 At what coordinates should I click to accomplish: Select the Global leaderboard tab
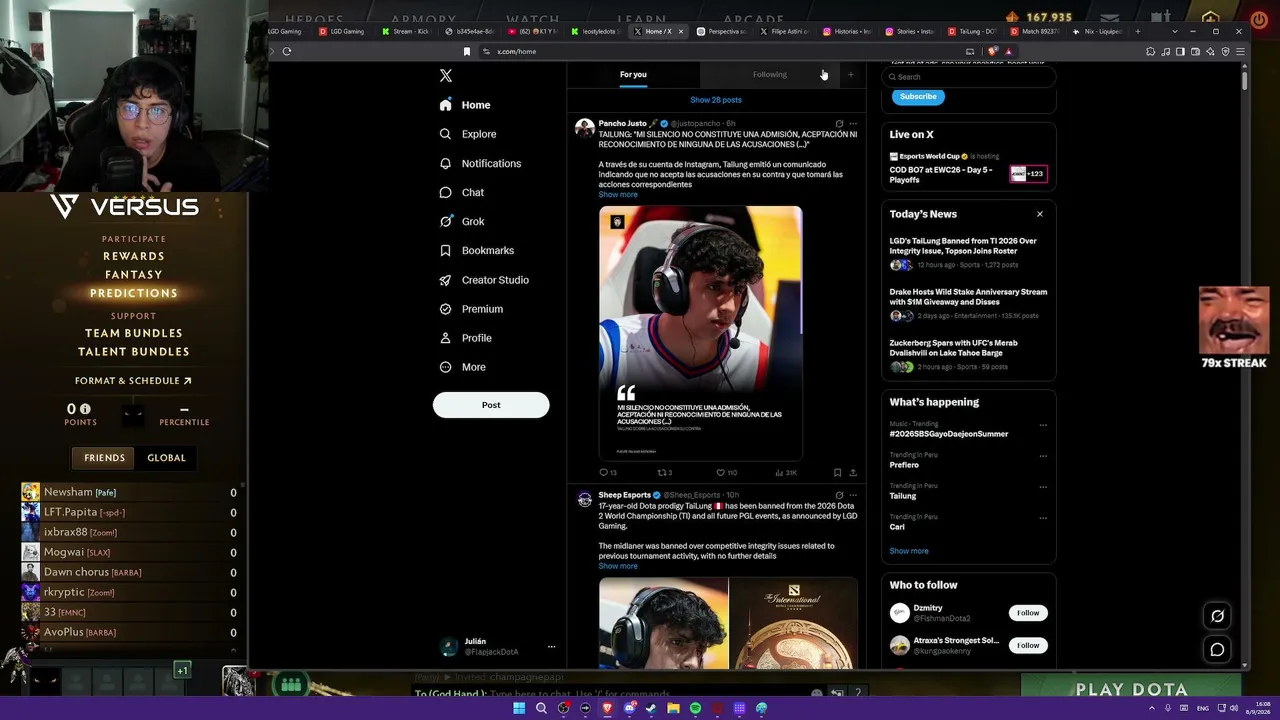166,458
